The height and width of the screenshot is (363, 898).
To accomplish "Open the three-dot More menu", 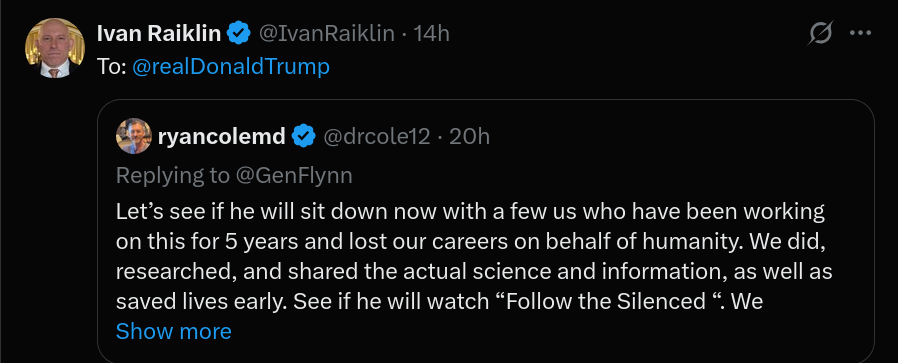I will 860,34.
